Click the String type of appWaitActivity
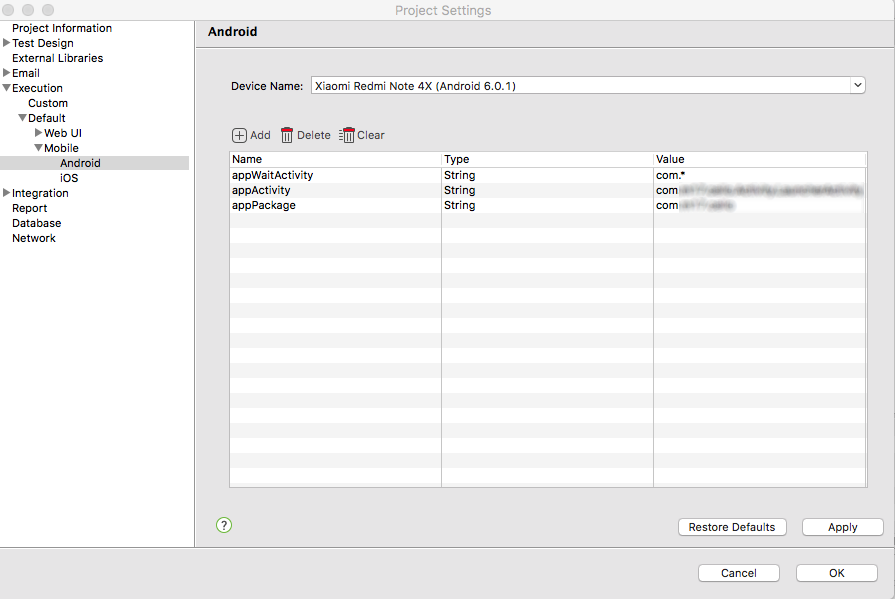895x599 pixels. click(547, 175)
